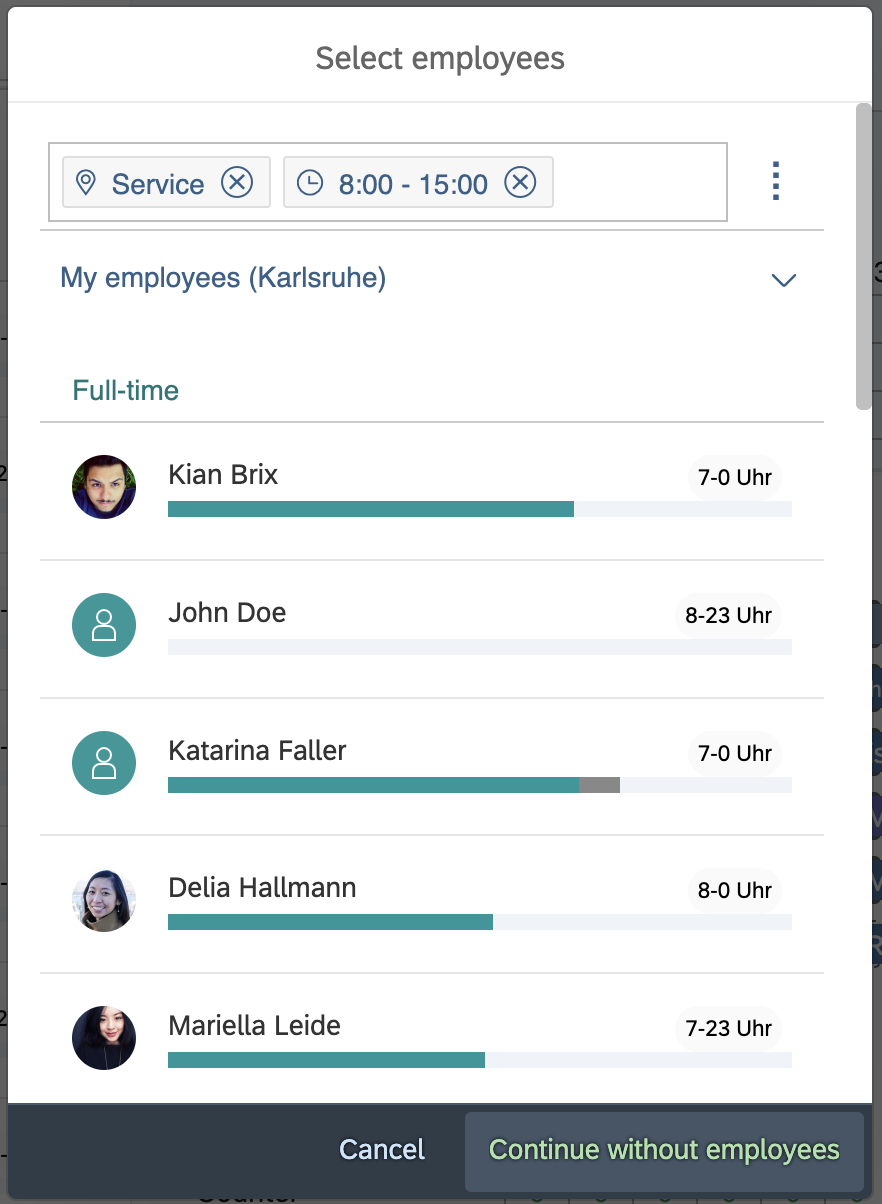Open the three-dot more options menu

pyautogui.click(x=776, y=182)
